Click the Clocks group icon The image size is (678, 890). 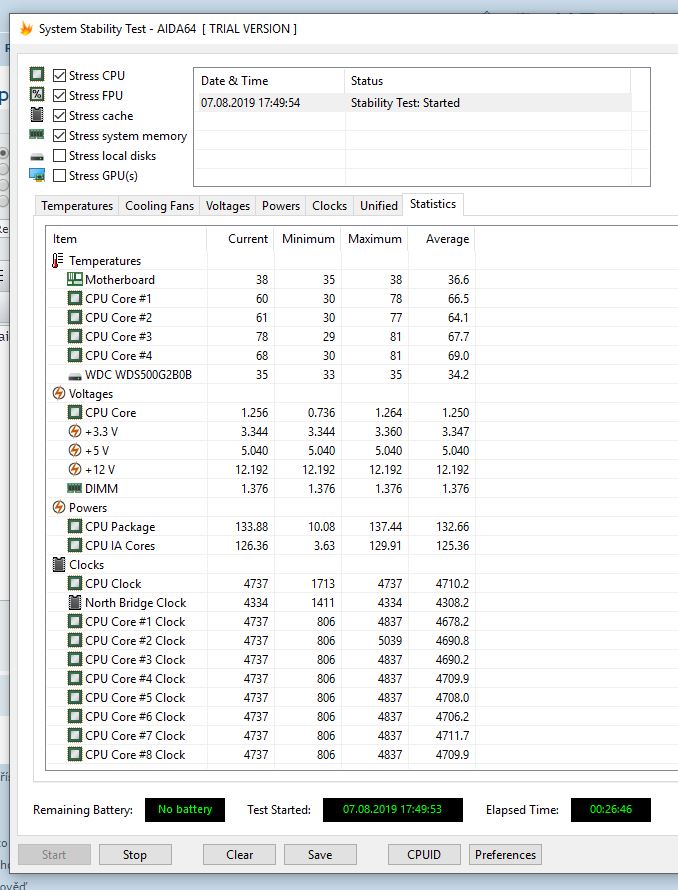(58, 564)
